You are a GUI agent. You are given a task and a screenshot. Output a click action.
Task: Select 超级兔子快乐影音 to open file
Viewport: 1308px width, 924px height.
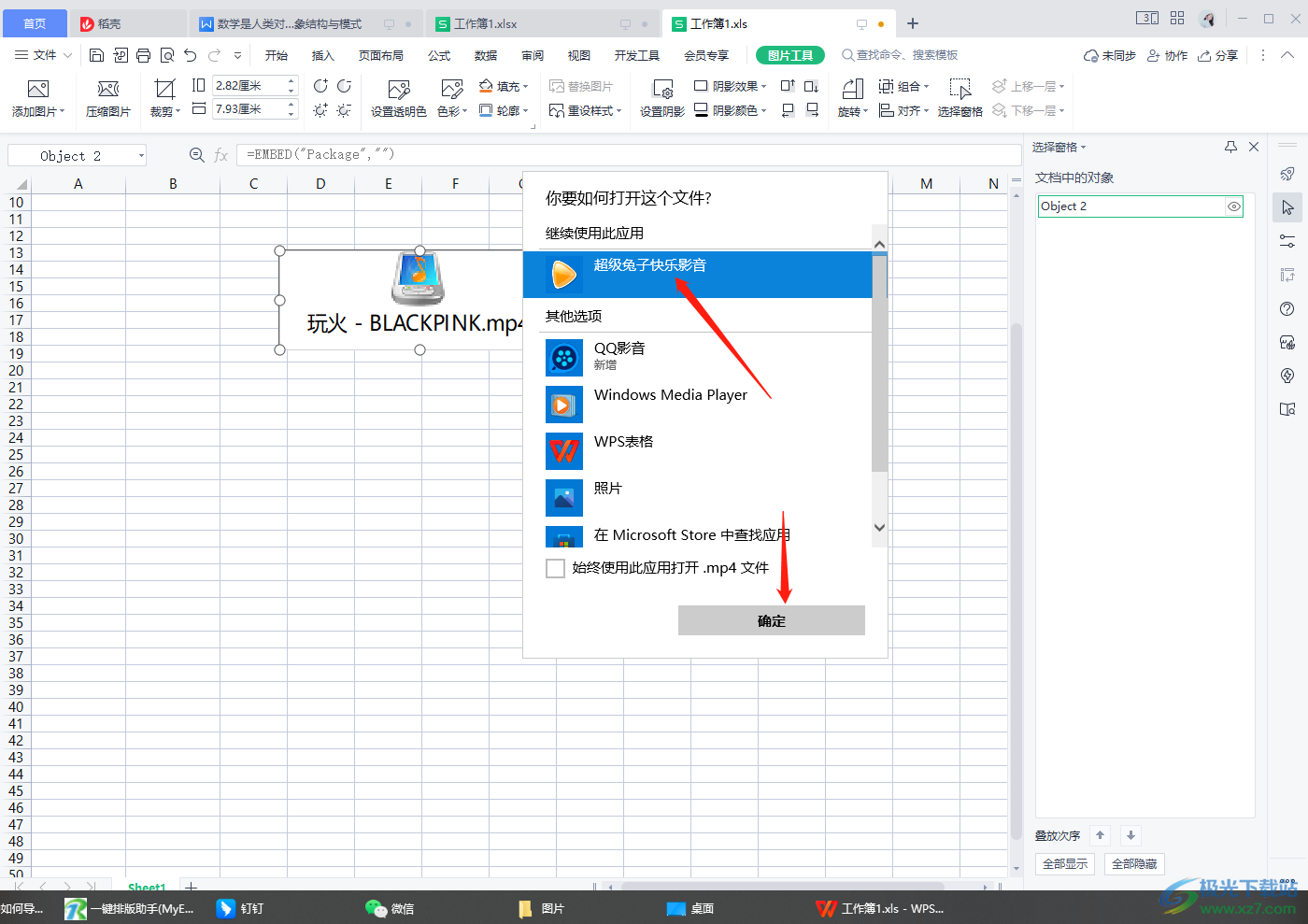(x=697, y=274)
